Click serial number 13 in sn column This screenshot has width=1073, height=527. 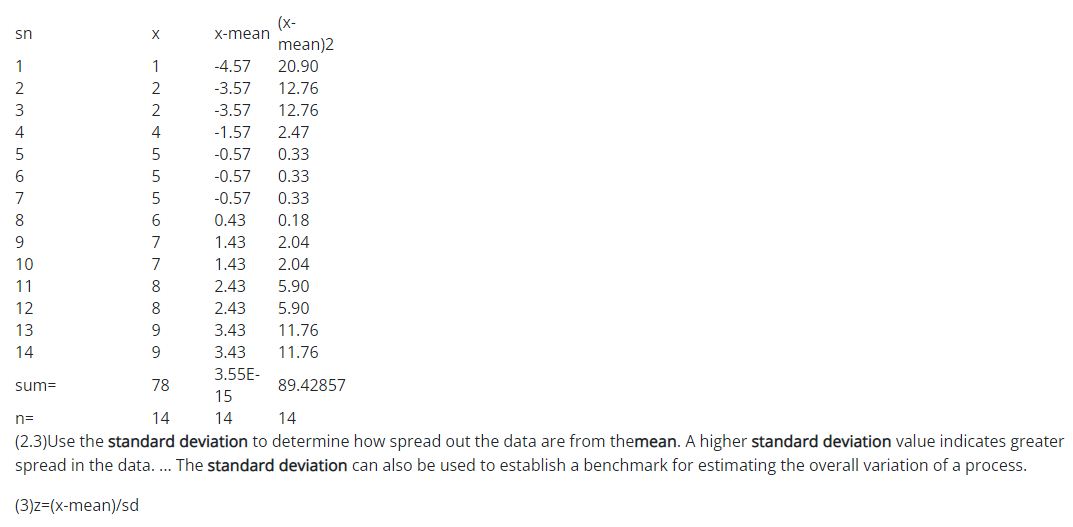tap(24, 330)
